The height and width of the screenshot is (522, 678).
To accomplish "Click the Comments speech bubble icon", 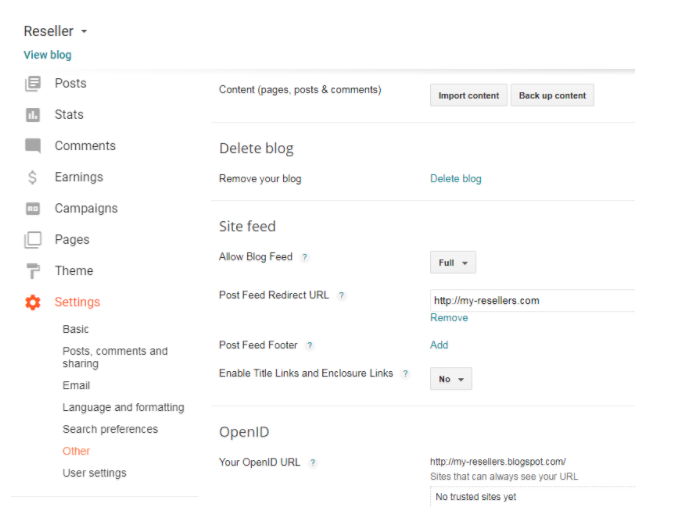I will pos(33,146).
